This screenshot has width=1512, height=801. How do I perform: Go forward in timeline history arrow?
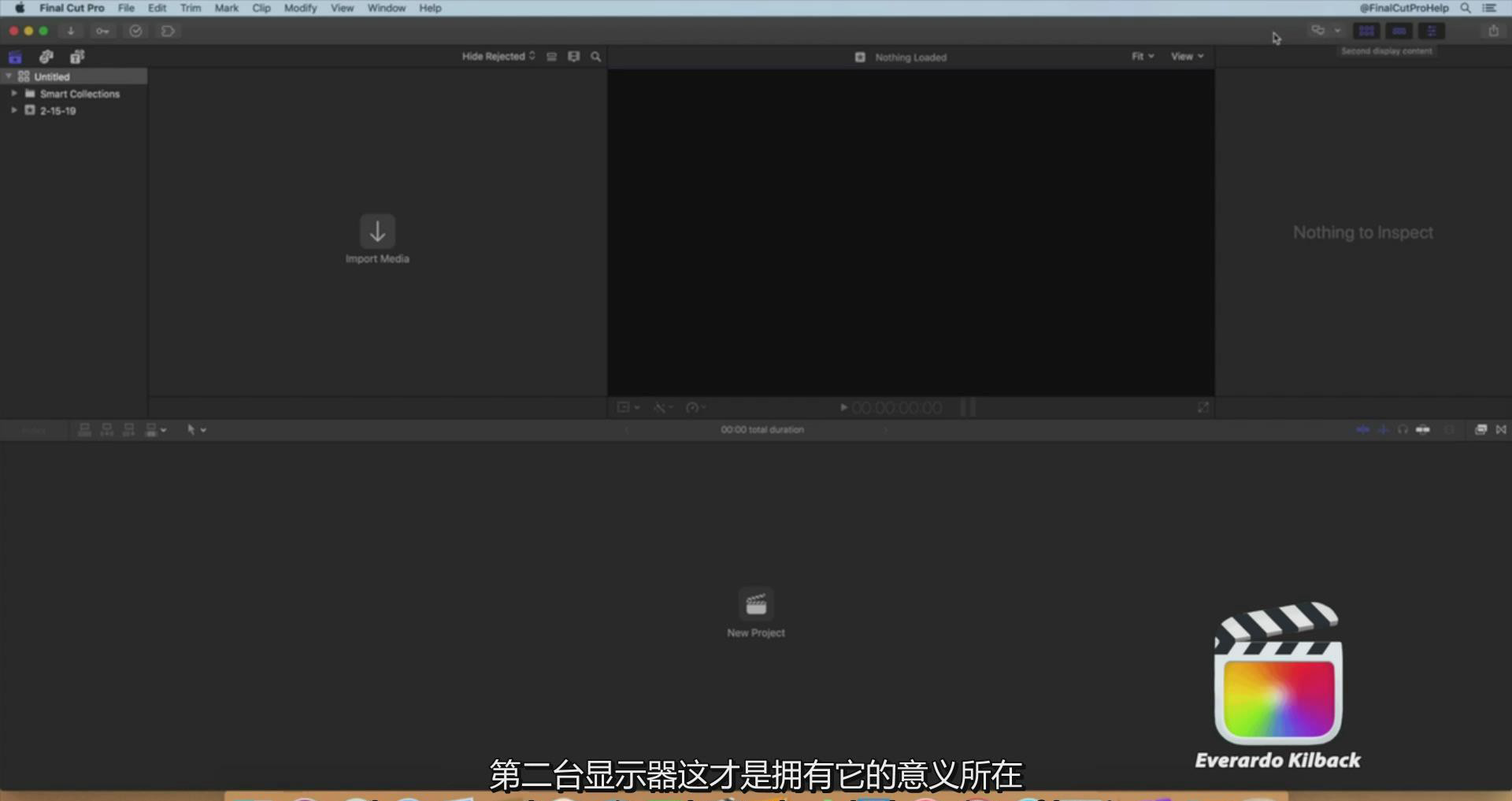pyautogui.click(x=885, y=430)
